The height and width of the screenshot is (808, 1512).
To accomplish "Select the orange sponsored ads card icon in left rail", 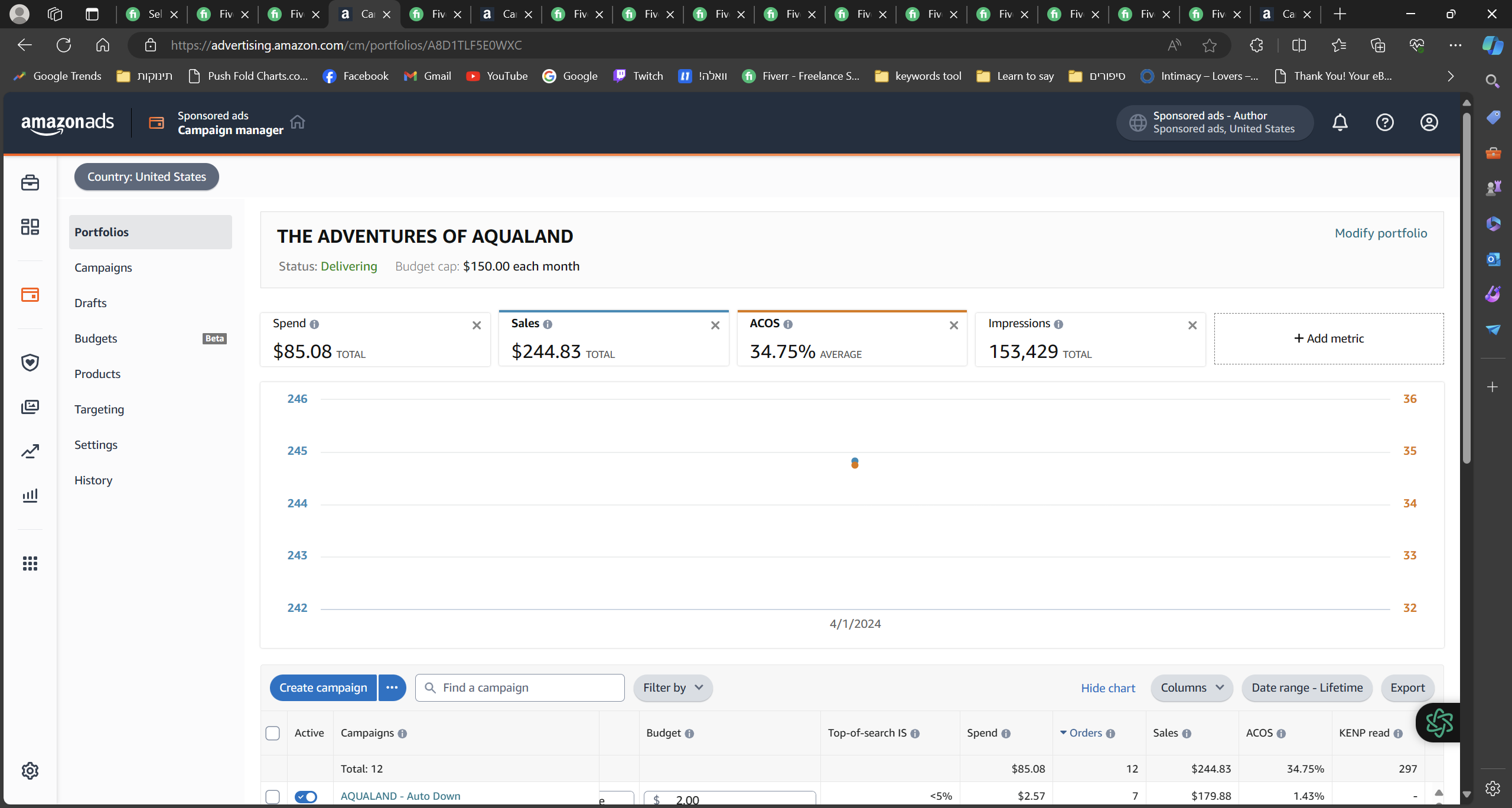I will (30, 294).
